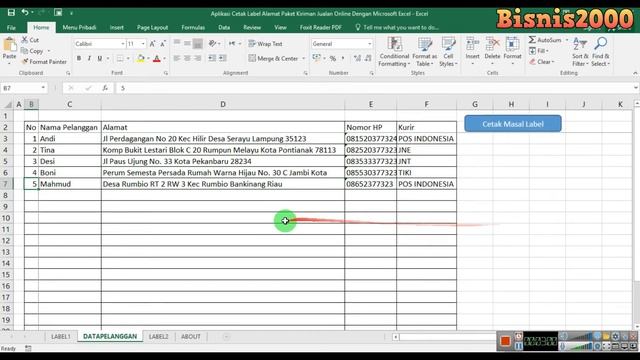
Task: Apply the yellow fill color
Action: click(x=140, y=59)
